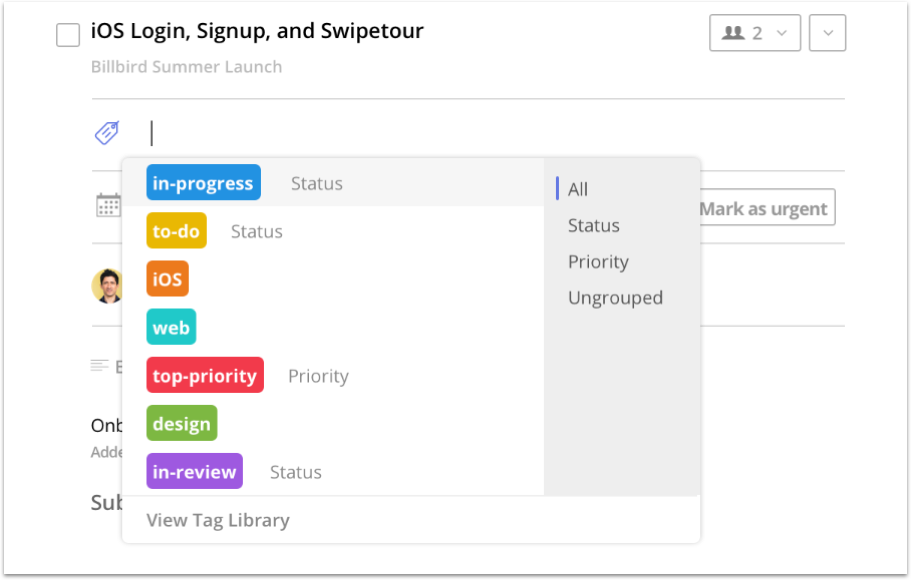
Task: Select the All tag group filter
Action: tap(578, 189)
